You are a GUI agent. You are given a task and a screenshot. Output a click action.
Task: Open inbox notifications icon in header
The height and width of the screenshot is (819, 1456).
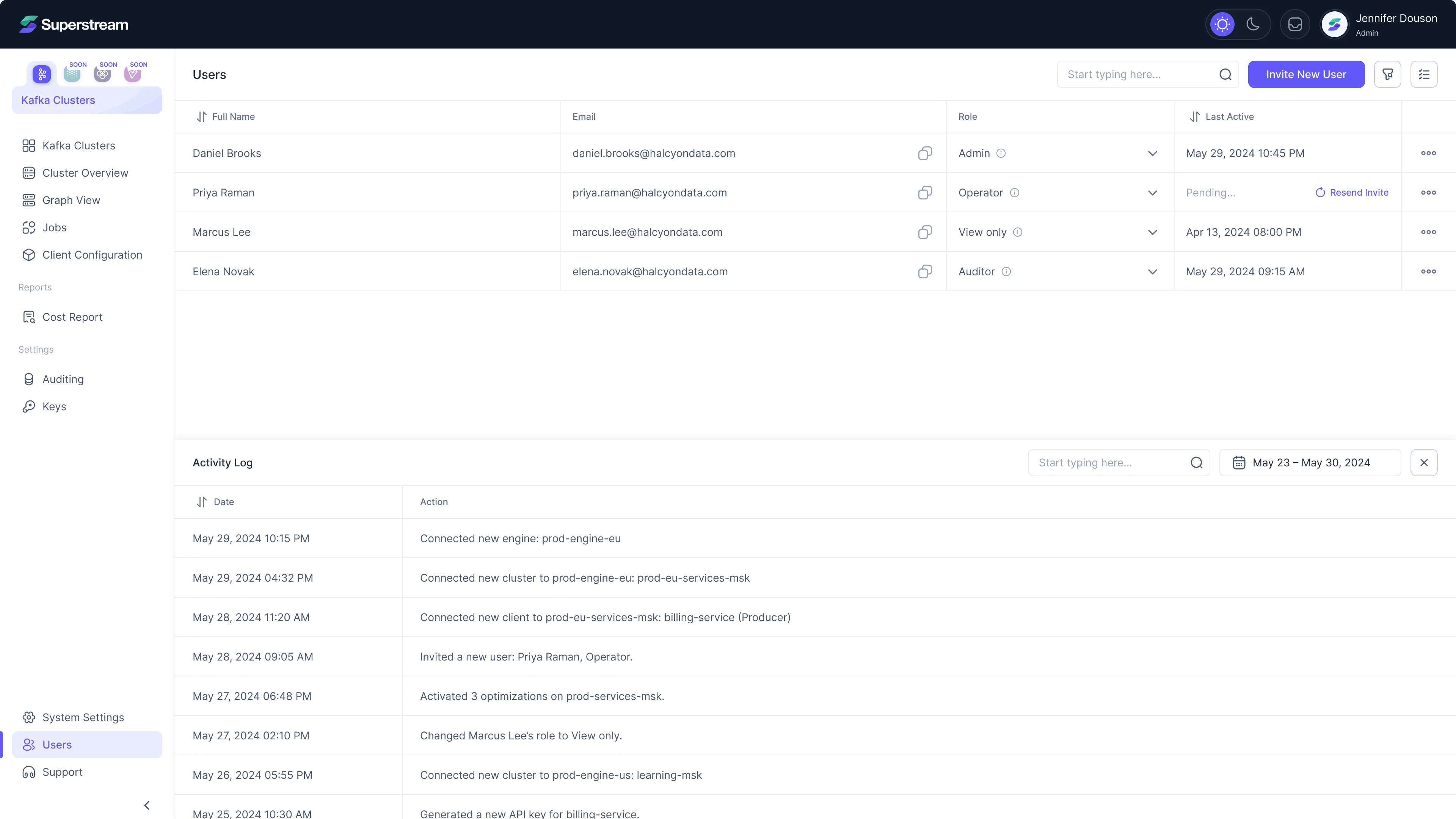(1295, 24)
